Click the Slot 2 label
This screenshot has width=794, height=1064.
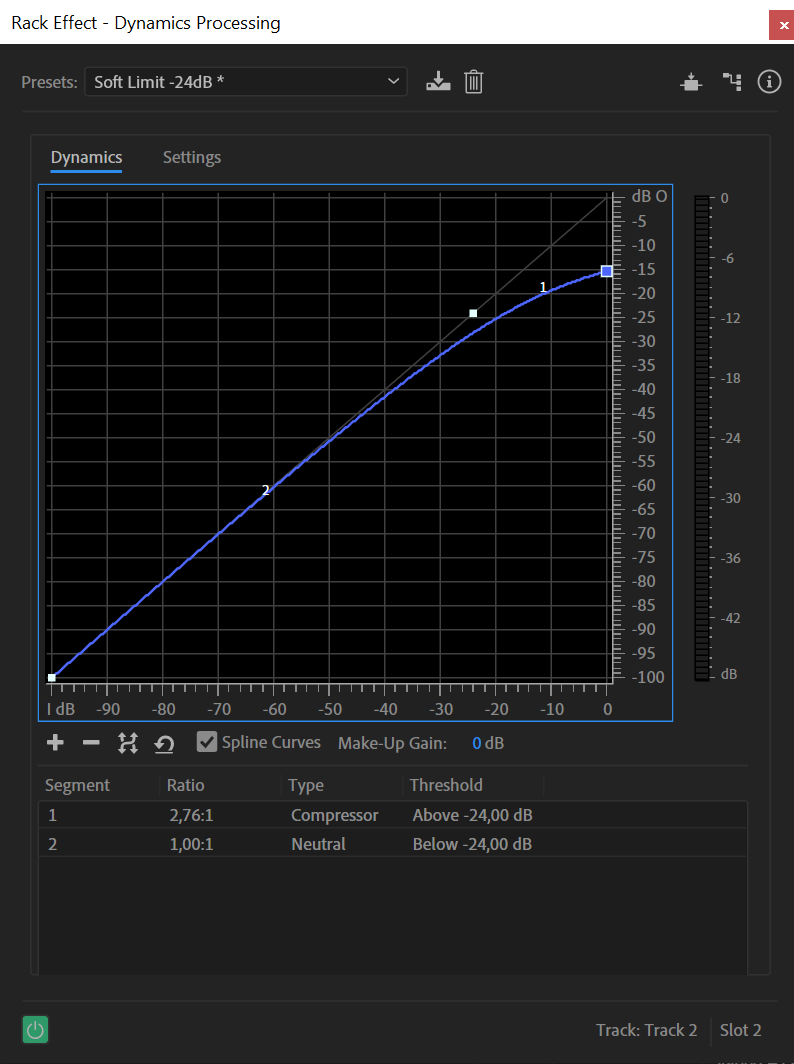(740, 1030)
